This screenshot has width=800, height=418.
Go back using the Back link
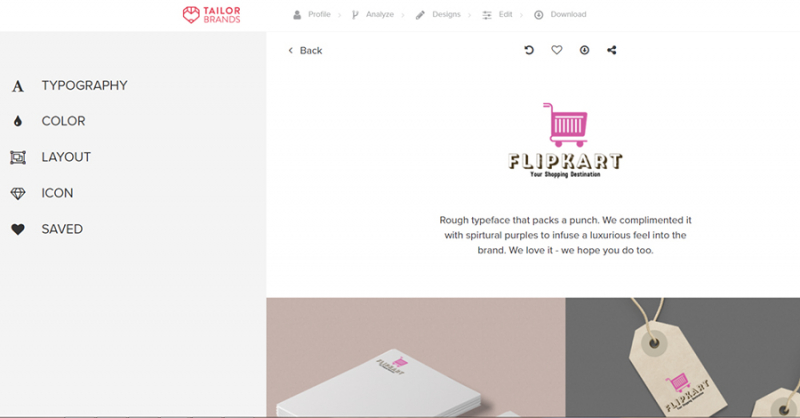305,51
